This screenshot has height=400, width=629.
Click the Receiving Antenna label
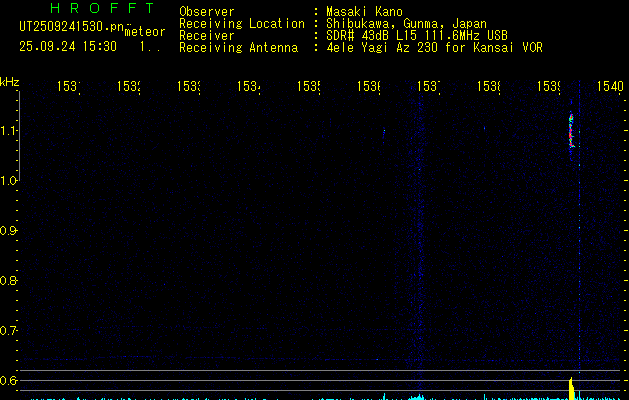(x=239, y=47)
